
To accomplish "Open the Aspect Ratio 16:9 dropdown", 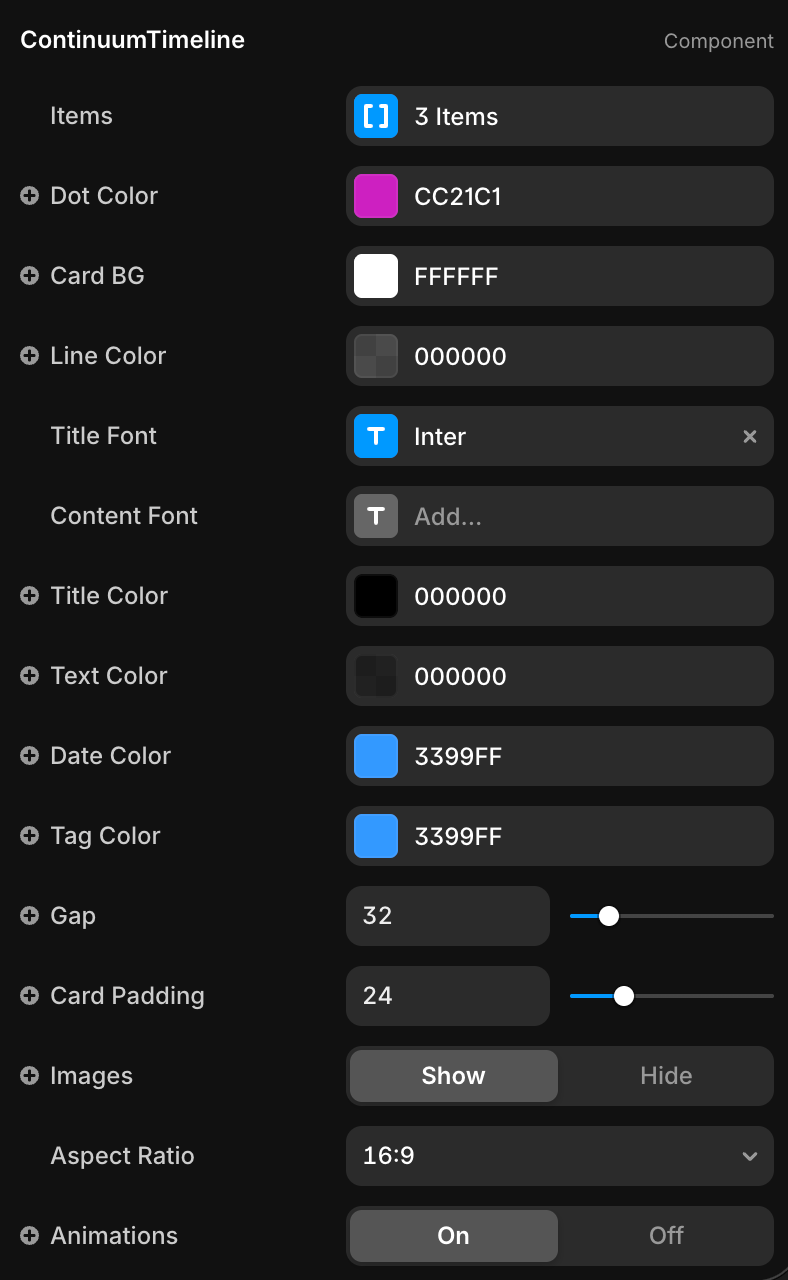I will tap(560, 1156).
